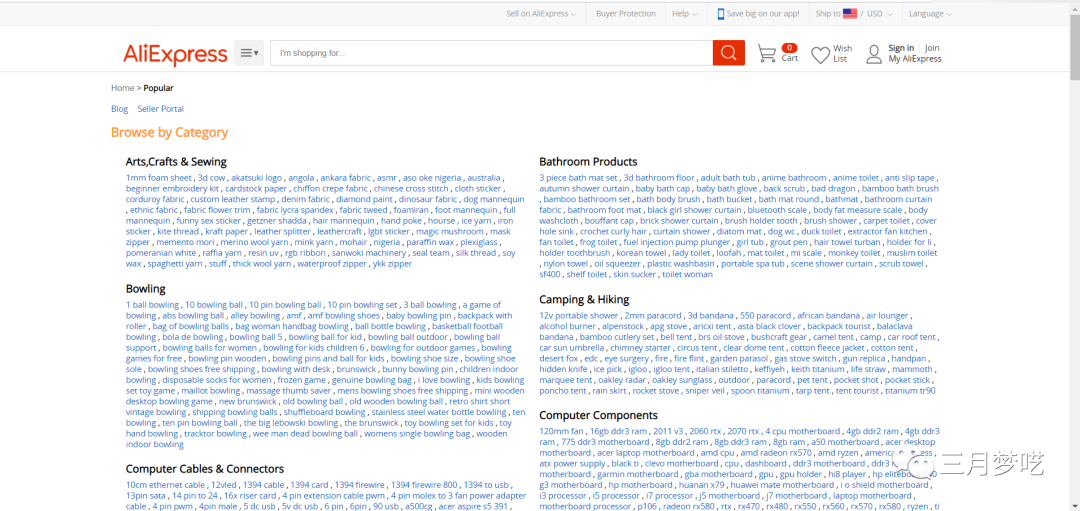Image resolution: width=1080 pixels, height=511 pixels.
Task: Click the orange search magnifier button
Action: [728, 53]
